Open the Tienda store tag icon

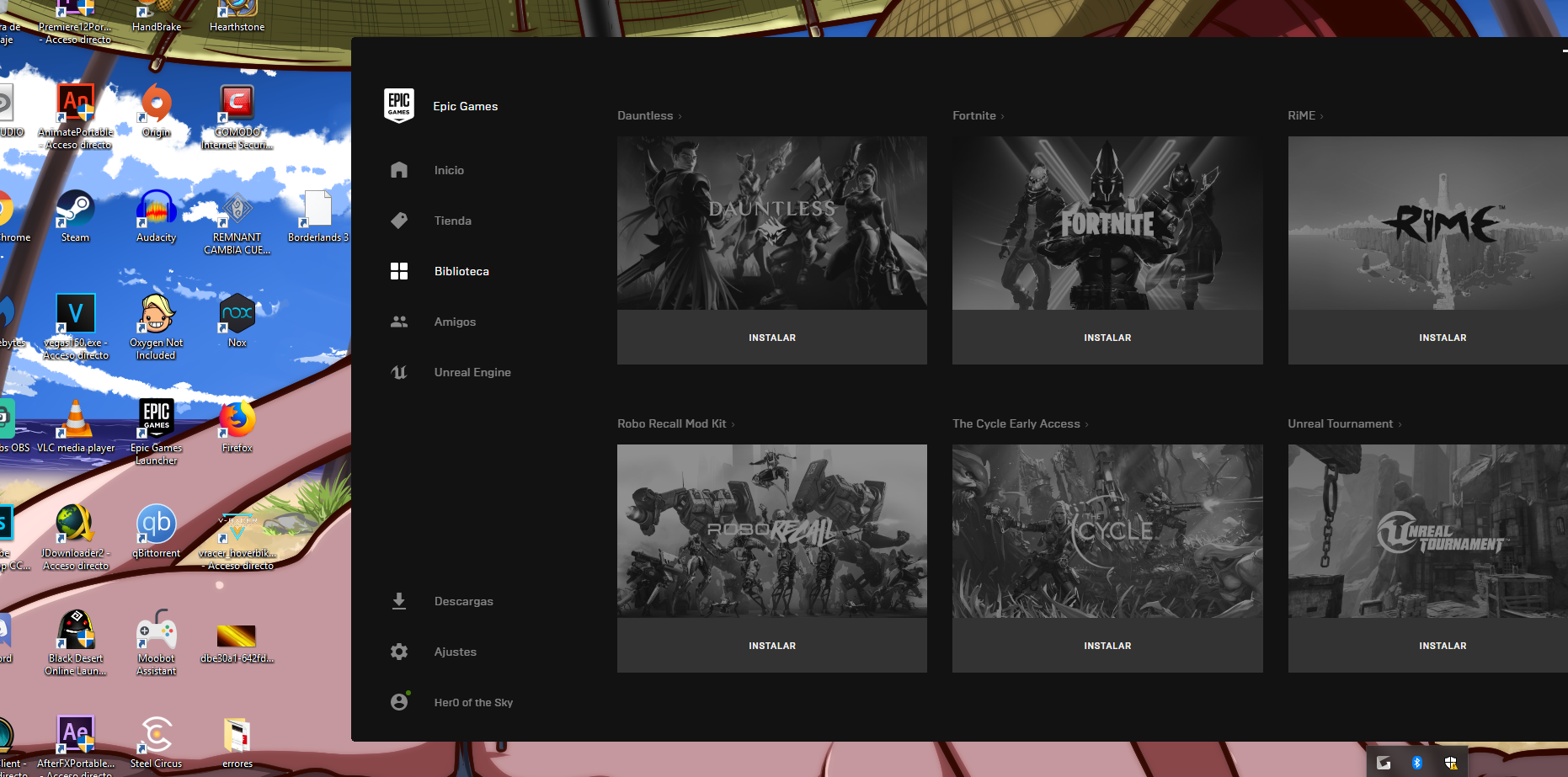(399, 221)
